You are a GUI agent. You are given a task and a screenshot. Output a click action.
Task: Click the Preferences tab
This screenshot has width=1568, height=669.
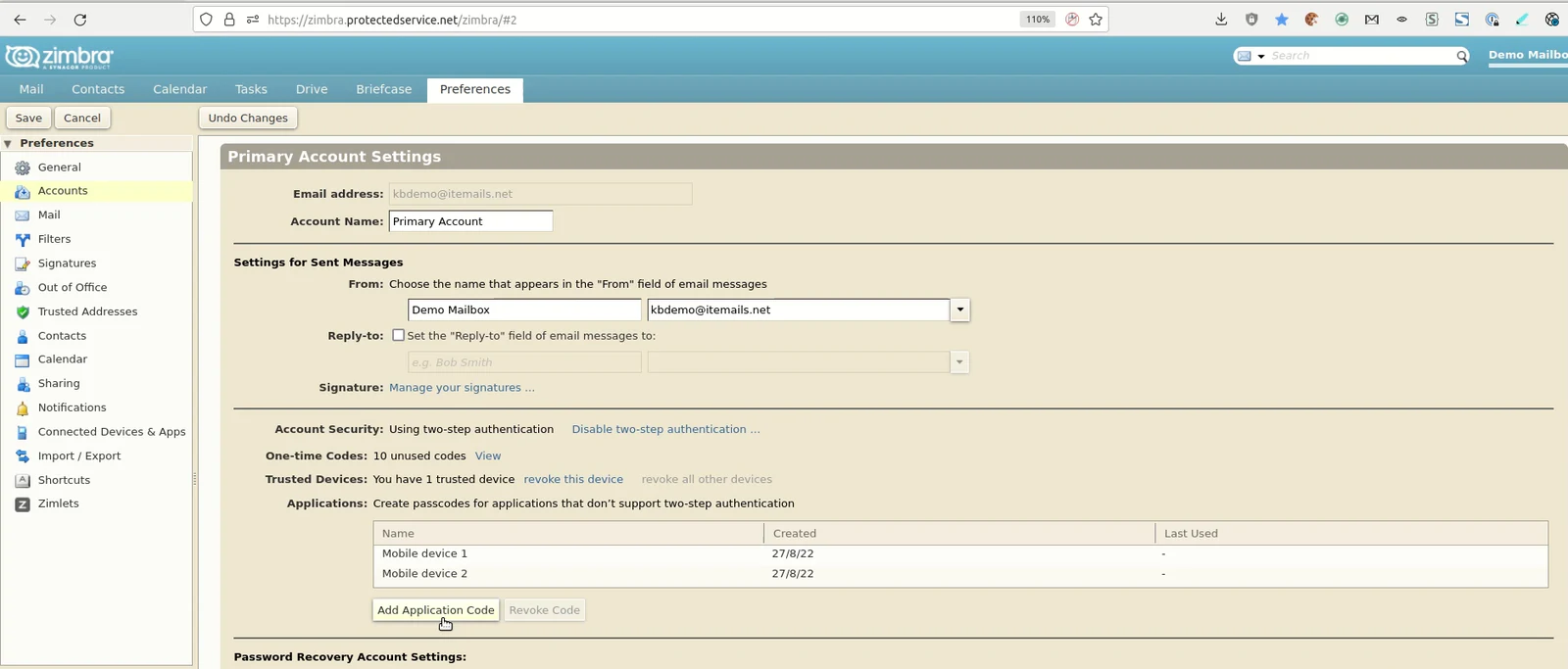475,89
